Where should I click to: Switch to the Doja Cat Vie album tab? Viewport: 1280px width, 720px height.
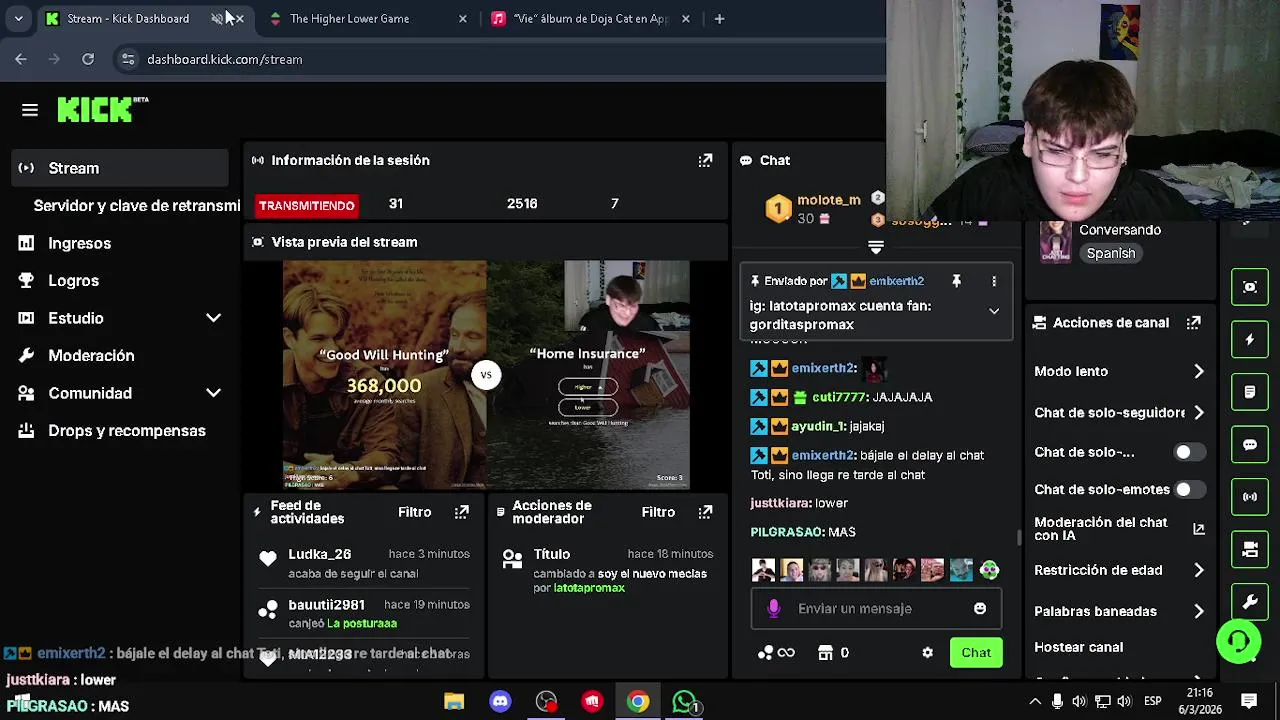pos(592,18)
